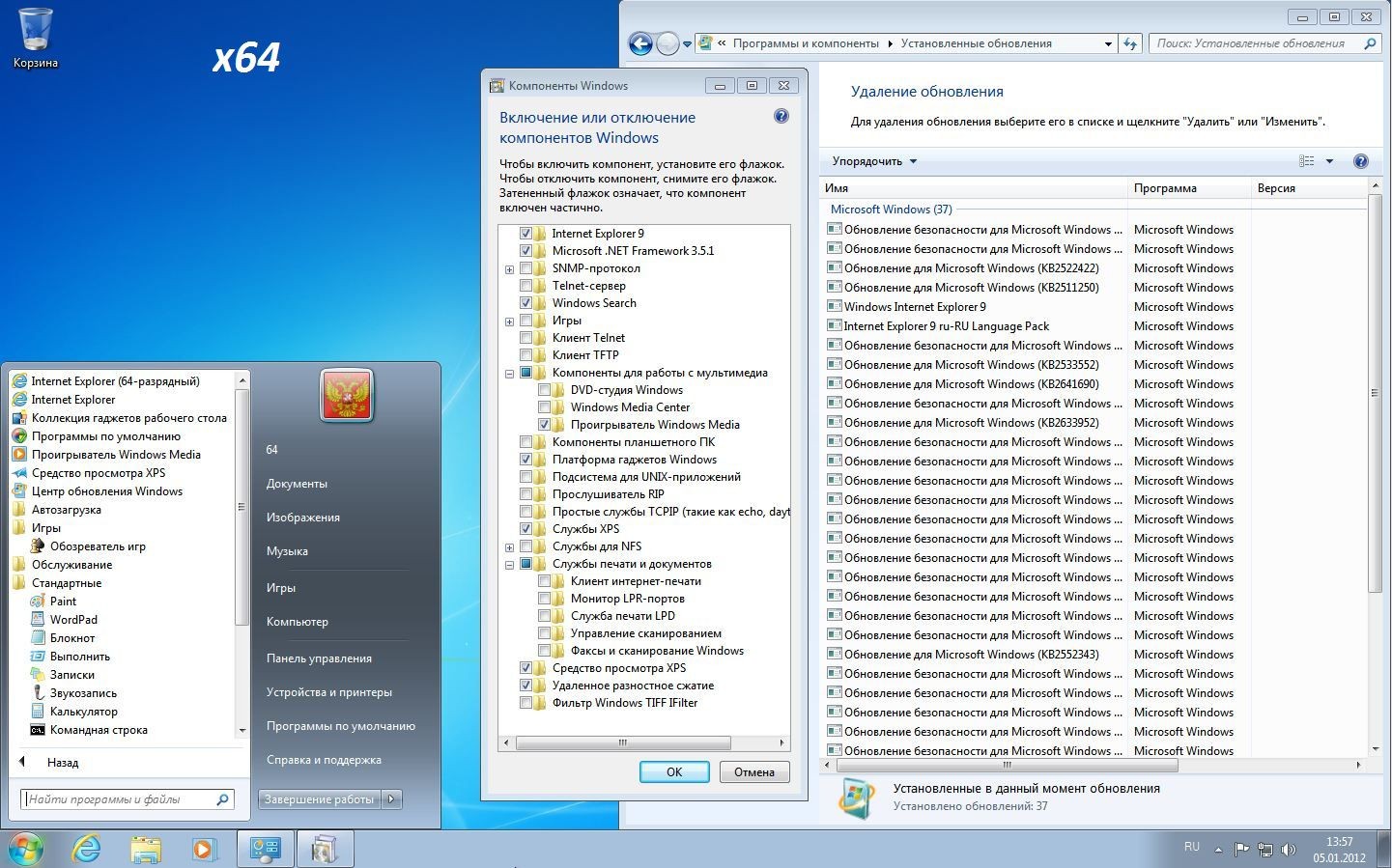The width and height of the screenshot is (1392, 868).
Task: Open Панель управления from Start menu
Action: pos(319,658)
